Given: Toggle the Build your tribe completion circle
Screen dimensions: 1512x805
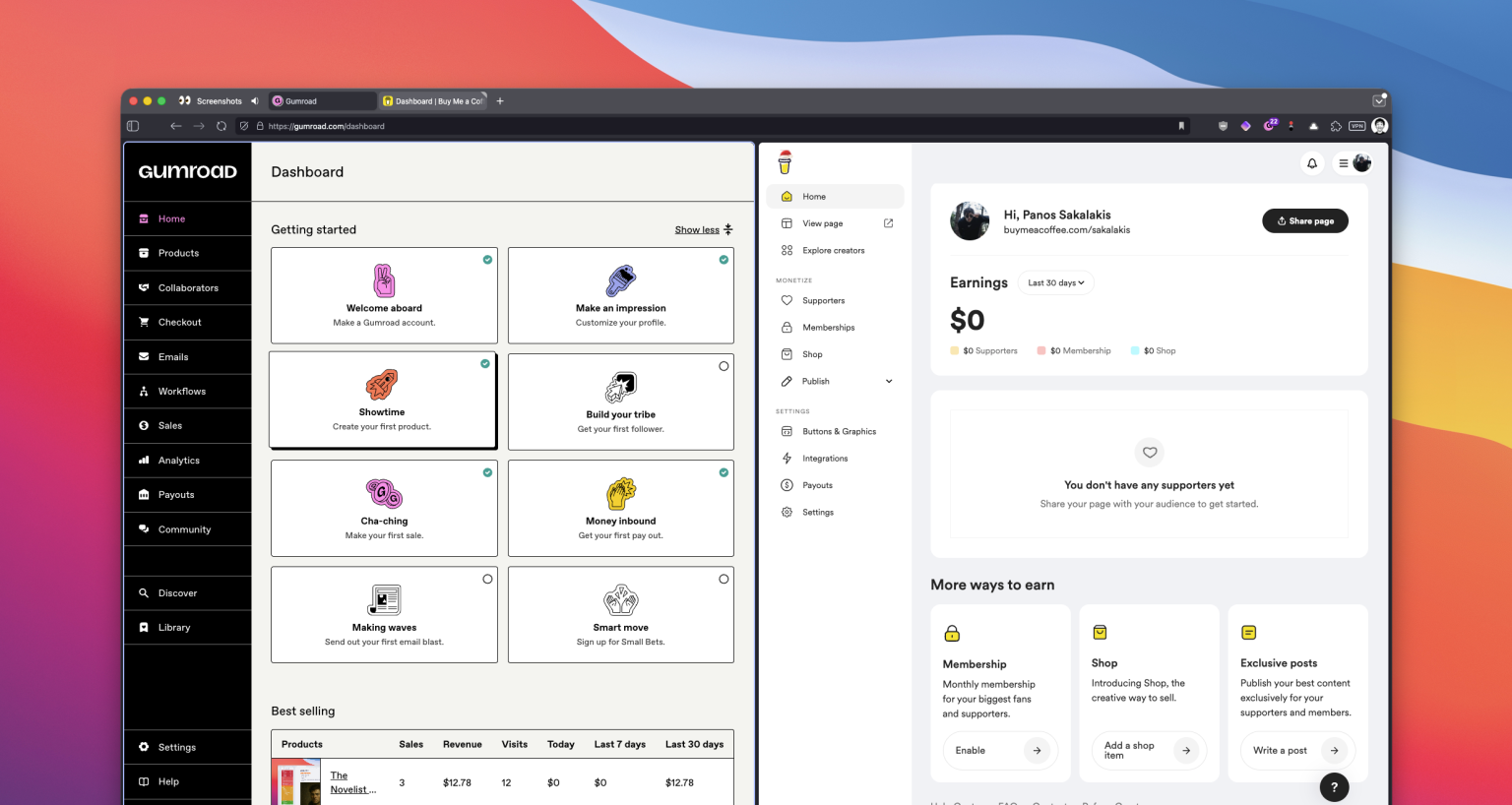Looking at the screenshot, I should pos(724,366).
